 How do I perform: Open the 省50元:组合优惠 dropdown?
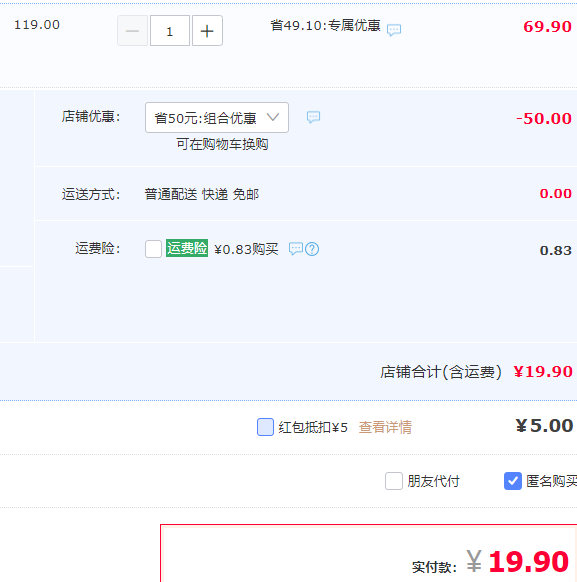pos(217,118)
